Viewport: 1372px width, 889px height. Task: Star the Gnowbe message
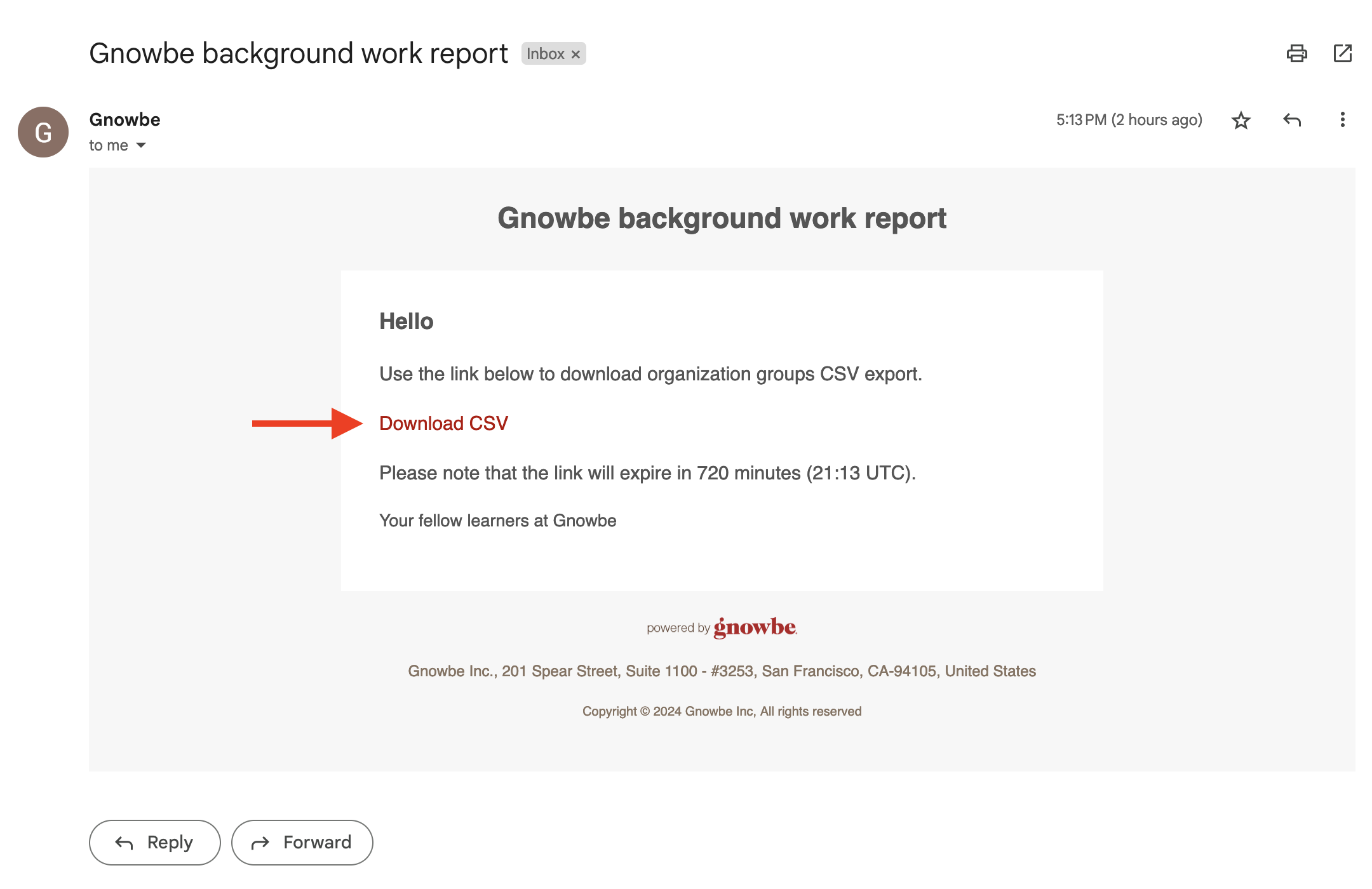coord(1241,120)
